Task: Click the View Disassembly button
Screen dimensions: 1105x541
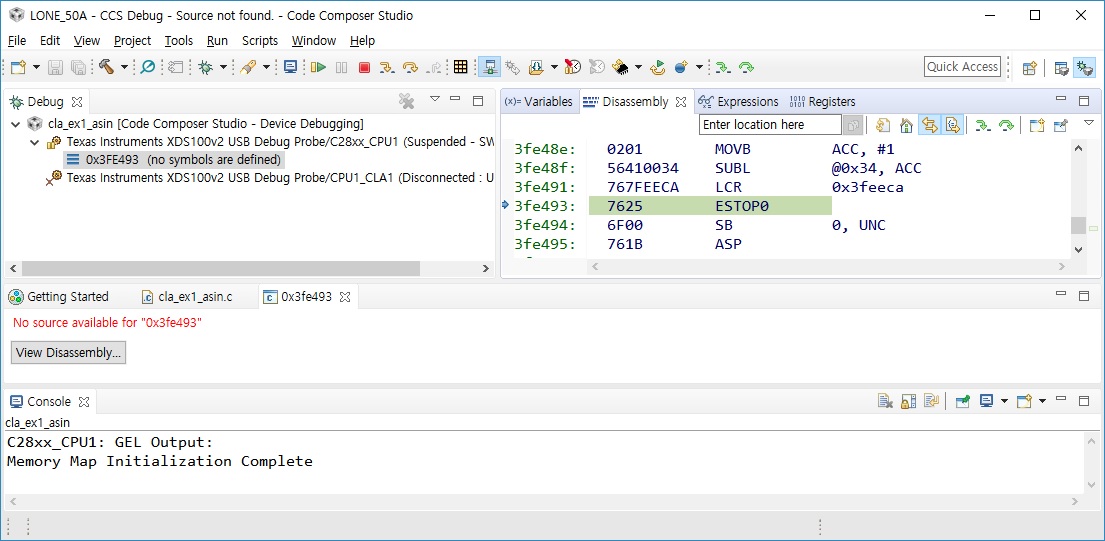Action: coord(68,352)
